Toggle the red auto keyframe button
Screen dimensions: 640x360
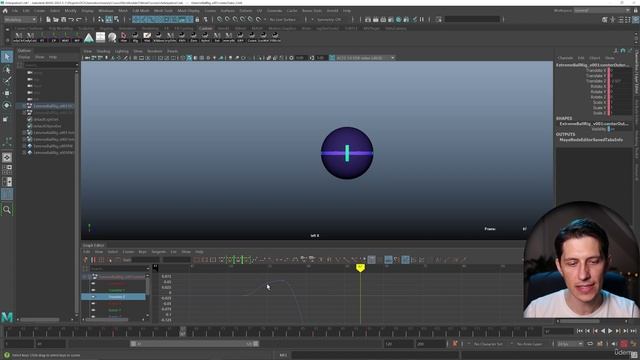pyautogui.click(x=624, y=344)
